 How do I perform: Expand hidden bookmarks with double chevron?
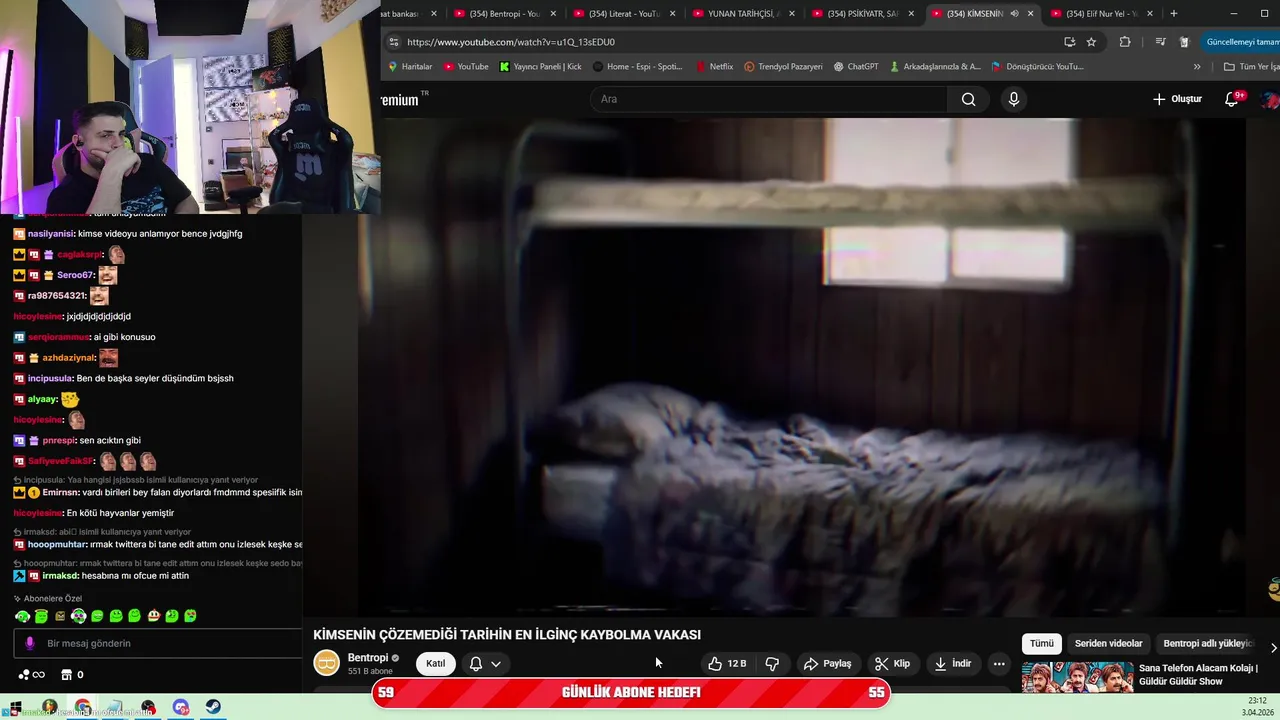pos(1197,67)
